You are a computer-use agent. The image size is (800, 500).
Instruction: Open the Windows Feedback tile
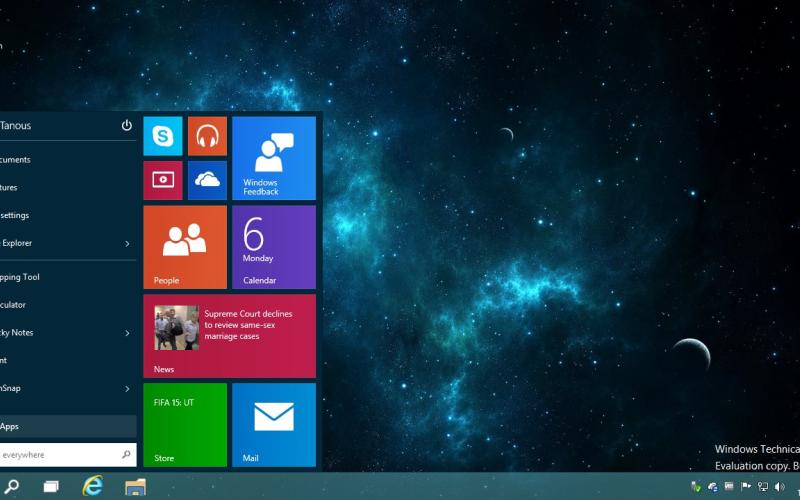click(274, 158)
